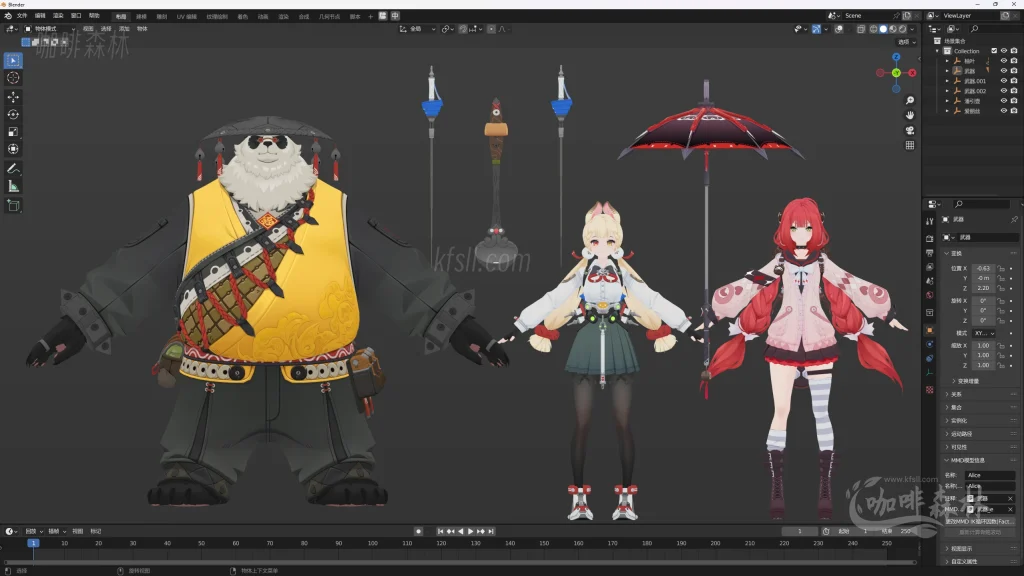This screenshot has width=1024, height=576.
Task: Select the Select Box tool
Action: click(13, 60)
